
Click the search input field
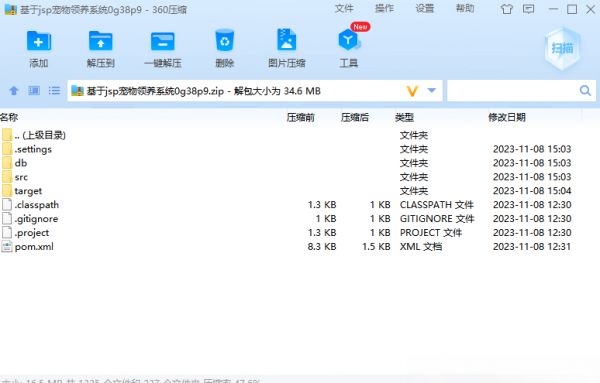513,91
